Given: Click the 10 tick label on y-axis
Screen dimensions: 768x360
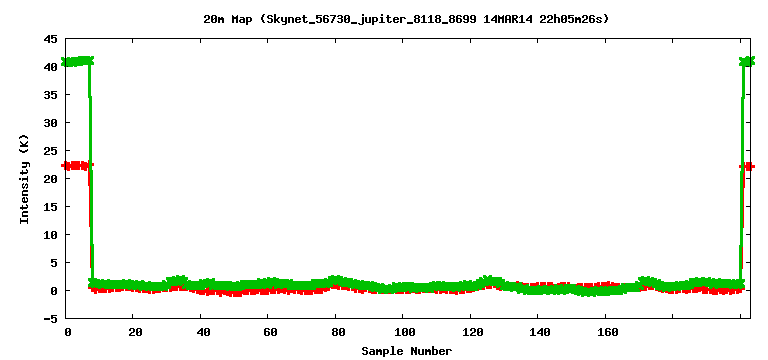Looking at the screenshot, I should pos(51,235).
